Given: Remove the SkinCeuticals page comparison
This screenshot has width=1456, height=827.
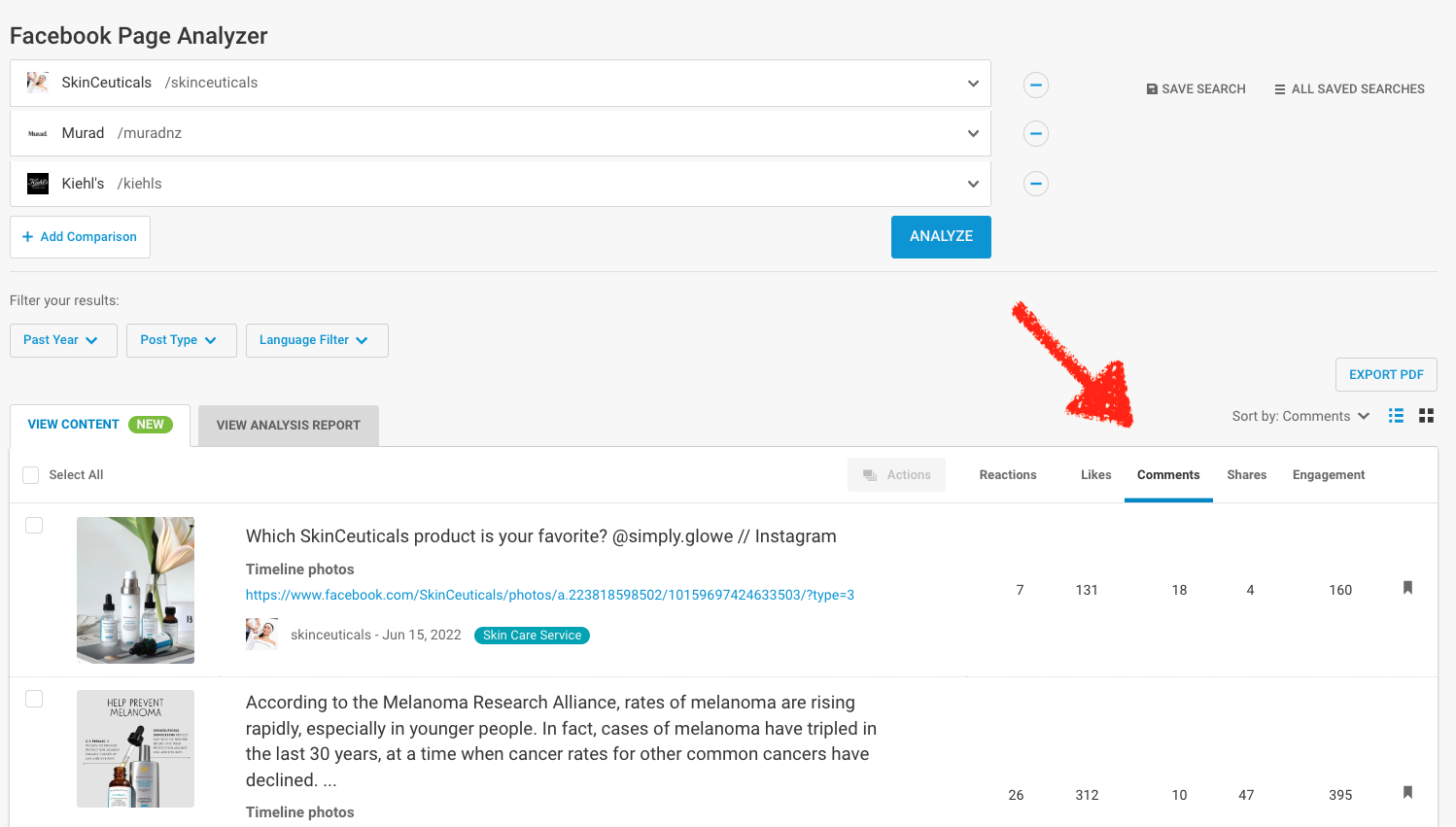Looking at the screenshot, I should [1035, 85].
